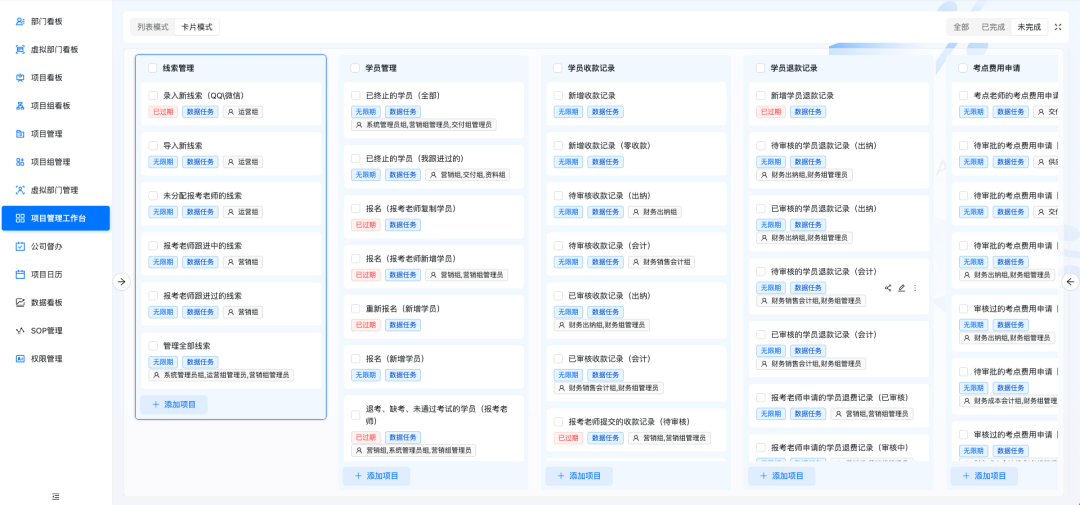The height and width of the screenshot is (505, 1080).
Task: Click edit pencil on 待审核的学员退款记录（会计）
Action: [x=902, y=288]
